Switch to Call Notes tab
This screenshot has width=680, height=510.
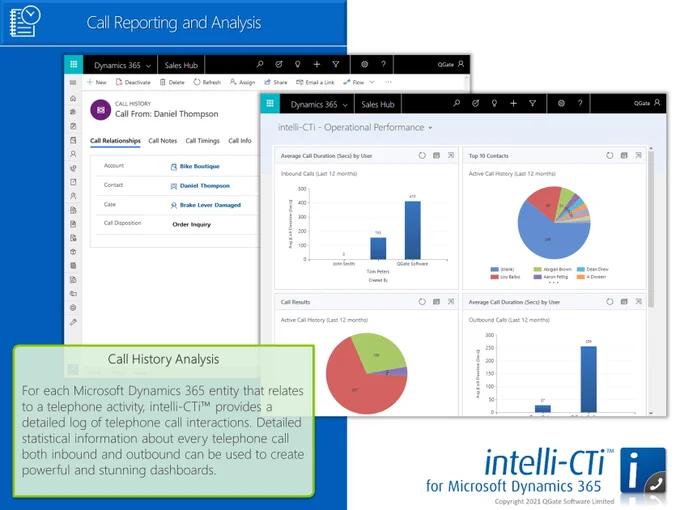point(163,141)
